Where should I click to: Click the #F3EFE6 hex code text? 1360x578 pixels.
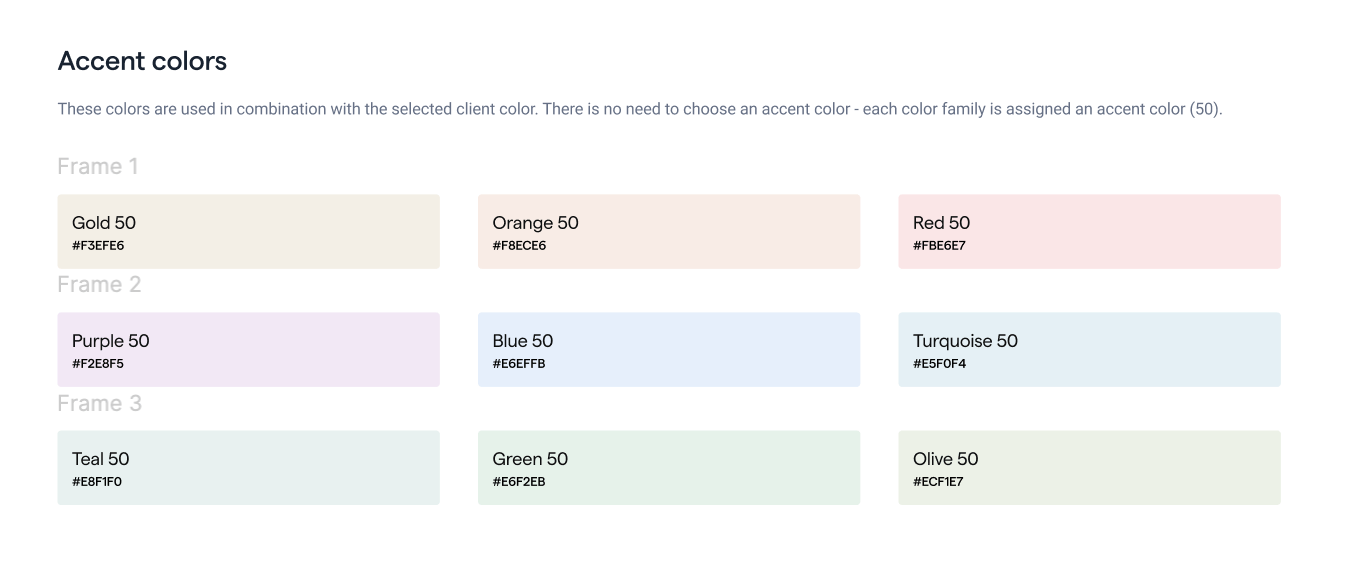coord(98,246)
